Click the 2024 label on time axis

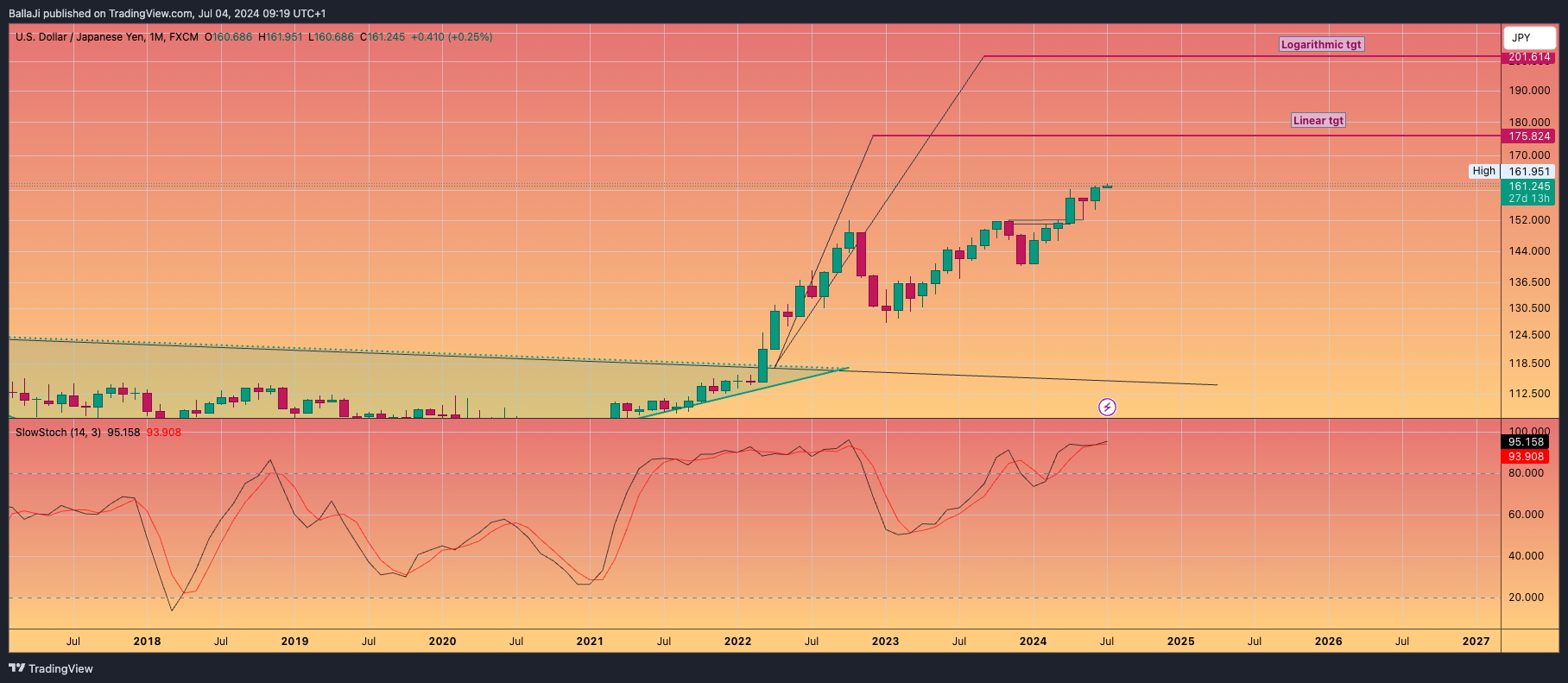(1033, 642)
